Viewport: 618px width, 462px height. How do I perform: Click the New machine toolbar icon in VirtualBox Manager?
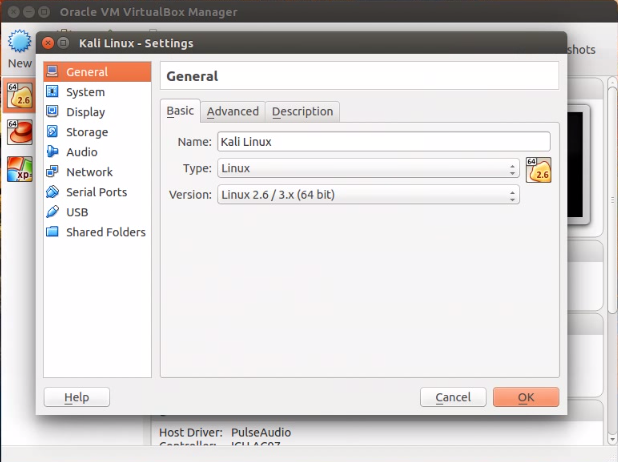tap(20, 41)
